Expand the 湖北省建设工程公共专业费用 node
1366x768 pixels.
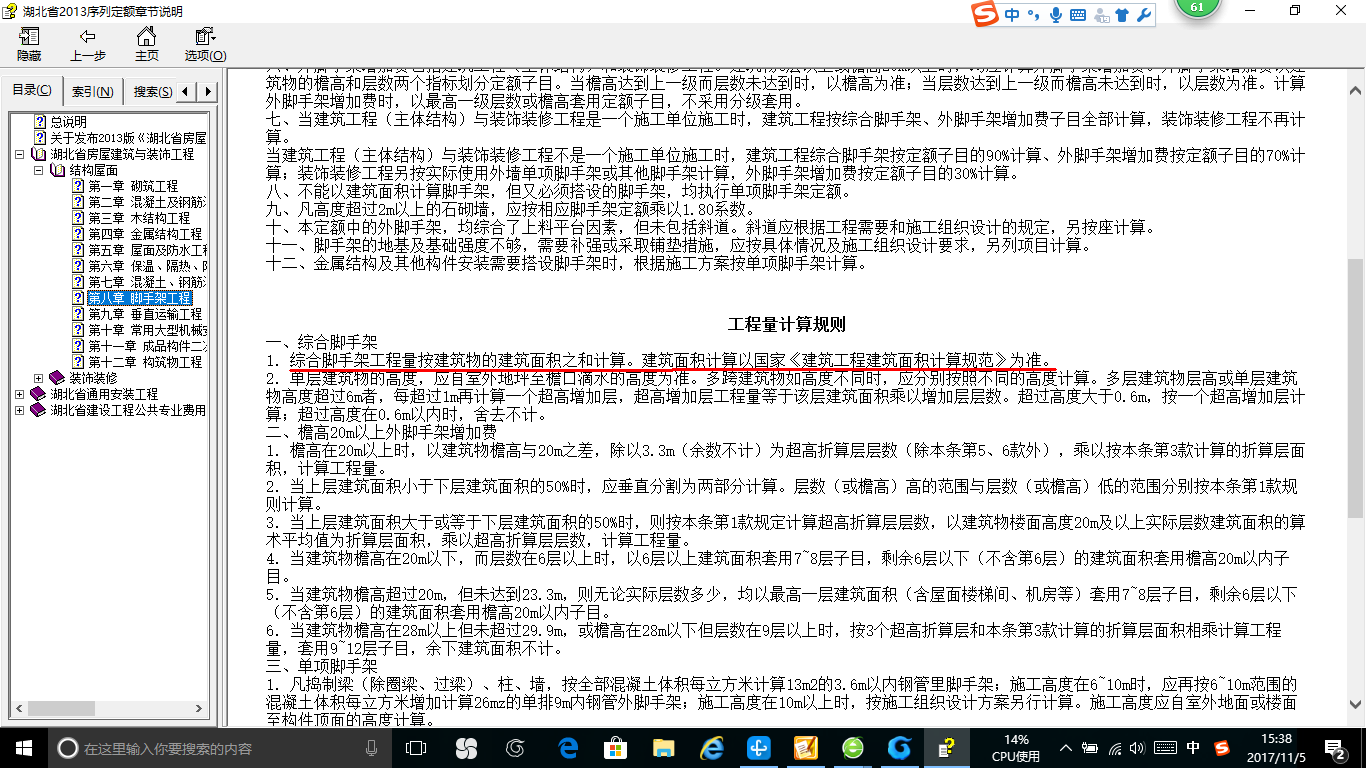(x=20, y=410)
